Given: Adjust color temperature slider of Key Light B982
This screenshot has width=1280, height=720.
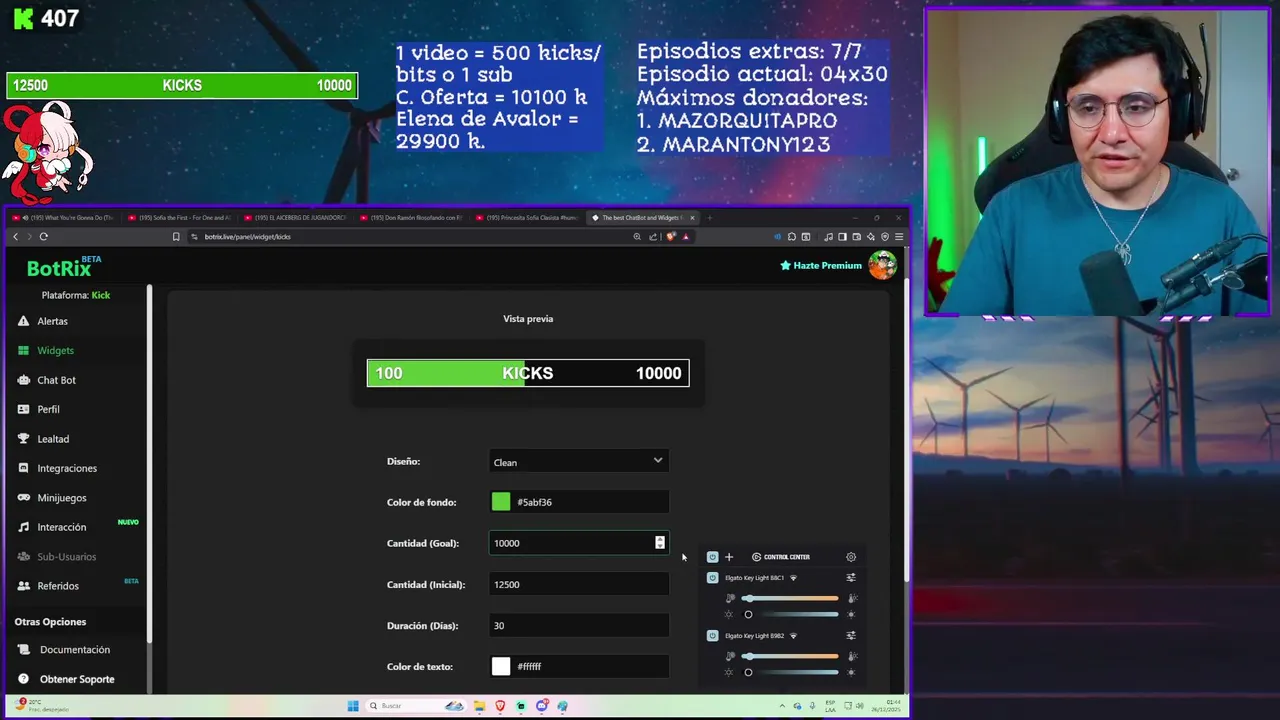Looking at the screenshot, I should tap(790, 656).
